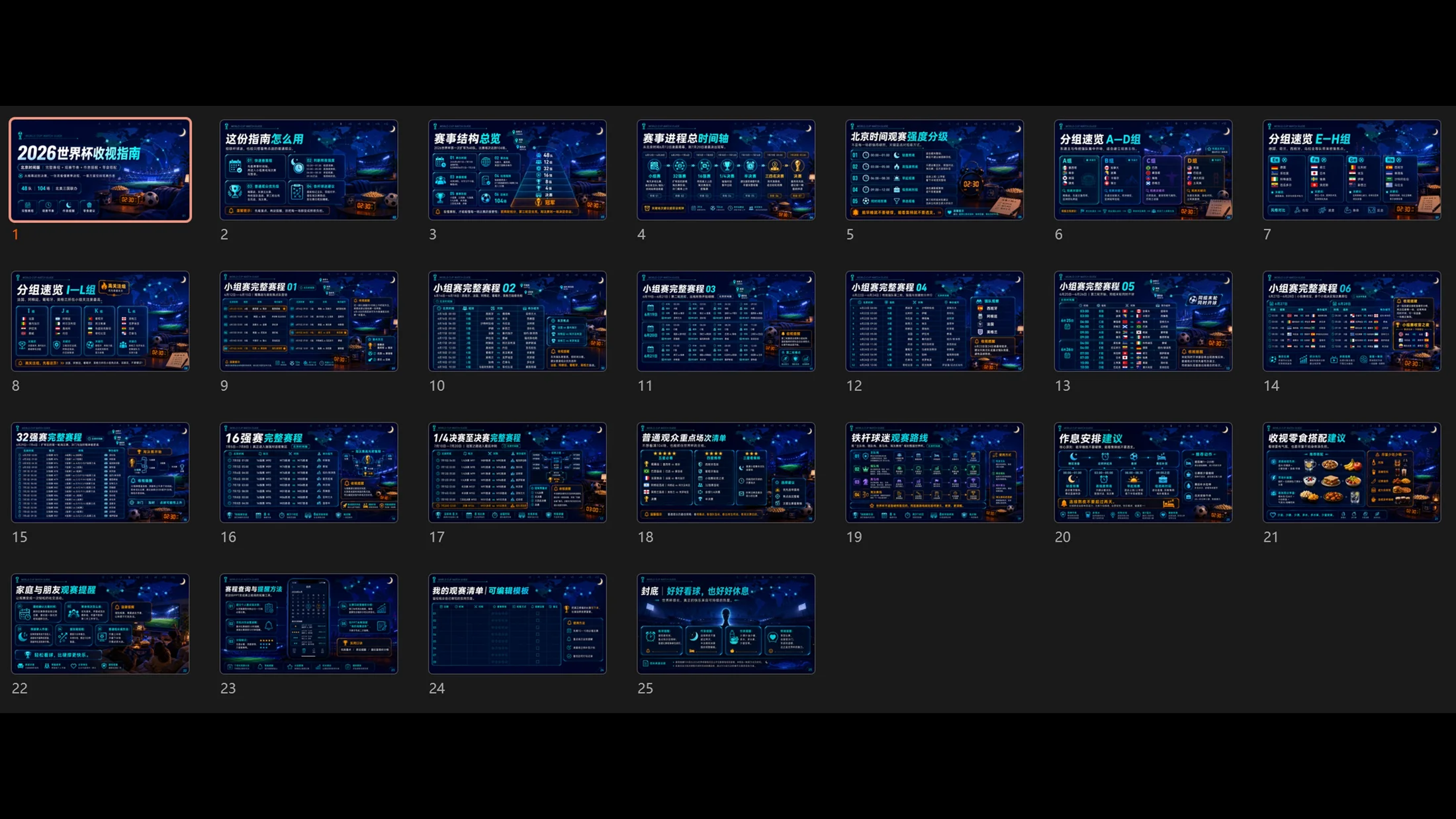This screenshot has height=819, width=1456.
Task: Select slide 5 北京时间观赛强度分级
Action: click(934, 170)
